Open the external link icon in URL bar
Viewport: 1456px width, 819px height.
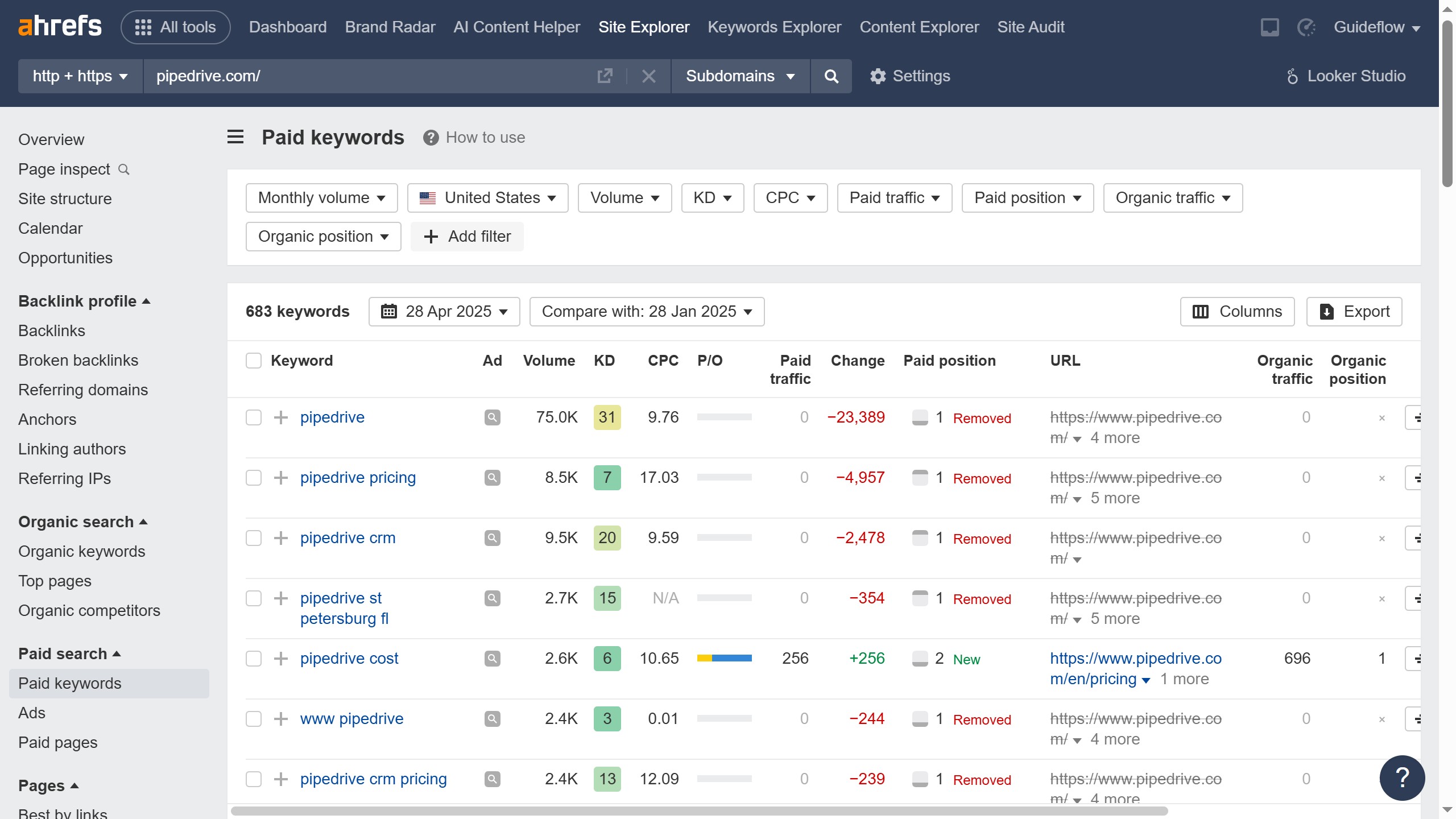pyautogui.click(x=605, y=76)
